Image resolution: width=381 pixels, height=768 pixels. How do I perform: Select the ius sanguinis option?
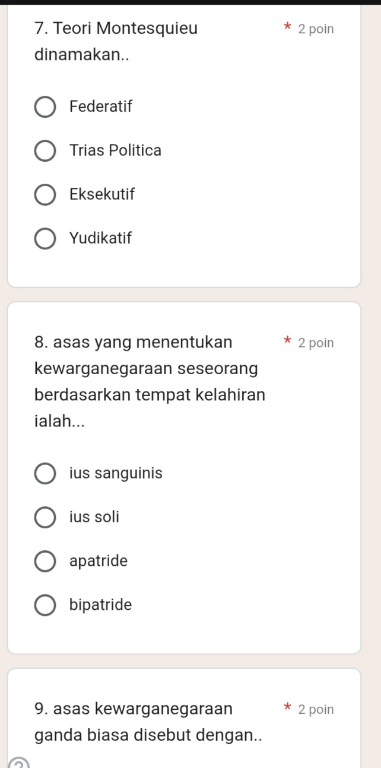pyautogui.click(x=45, y=474)
